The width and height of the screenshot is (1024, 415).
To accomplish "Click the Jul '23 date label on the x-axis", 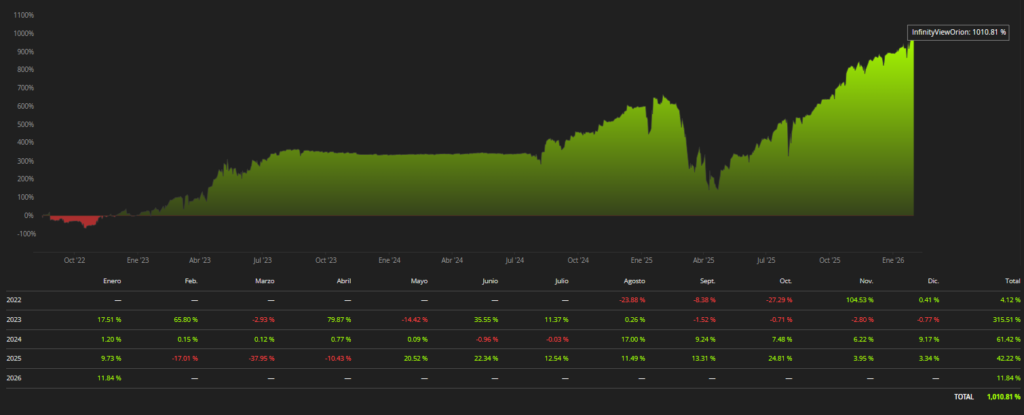I will tap(264, 260).
